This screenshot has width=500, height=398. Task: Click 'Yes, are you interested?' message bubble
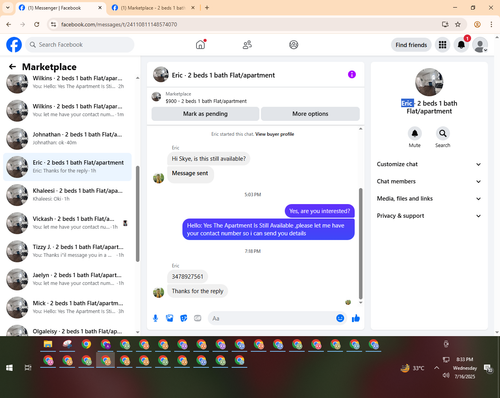(x=319, y=211)
